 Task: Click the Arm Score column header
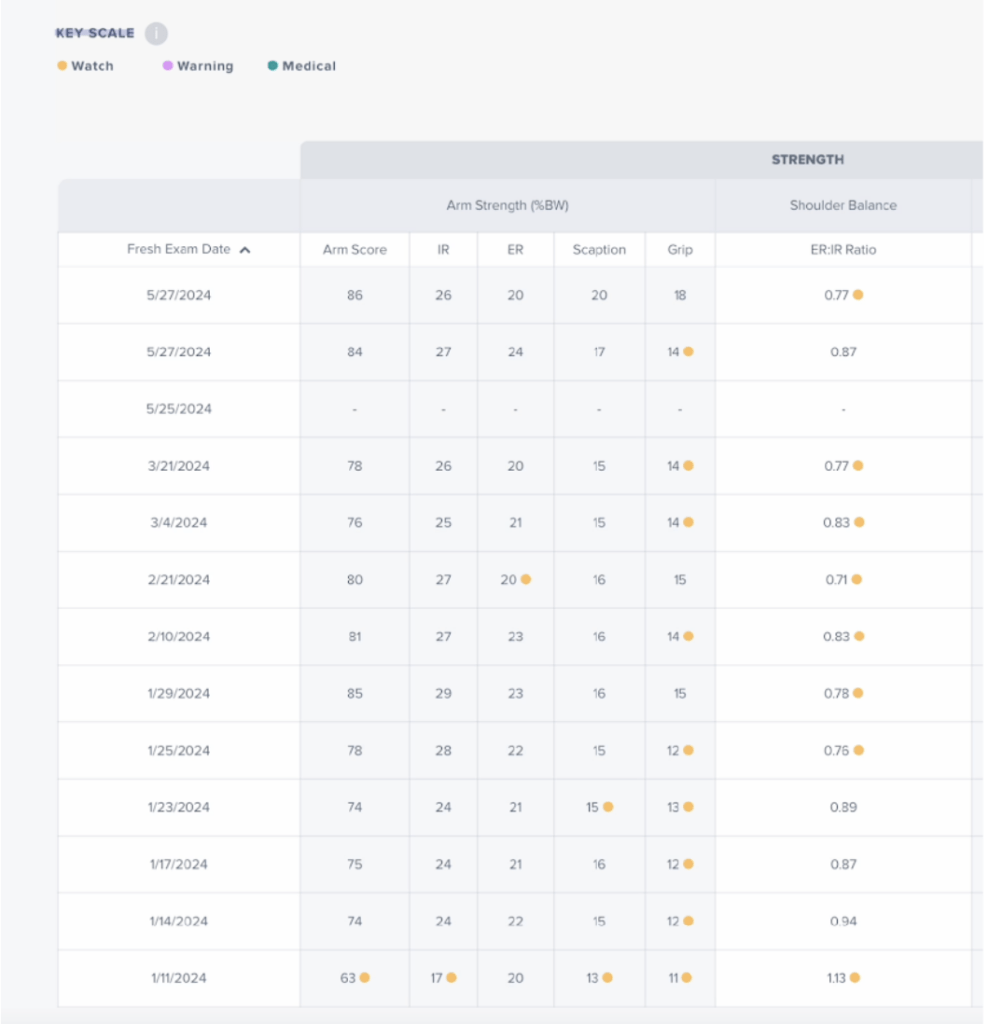[354, 250]
